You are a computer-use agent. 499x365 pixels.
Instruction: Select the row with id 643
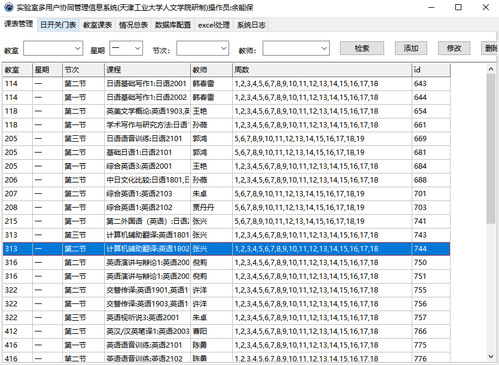[226, 84]
